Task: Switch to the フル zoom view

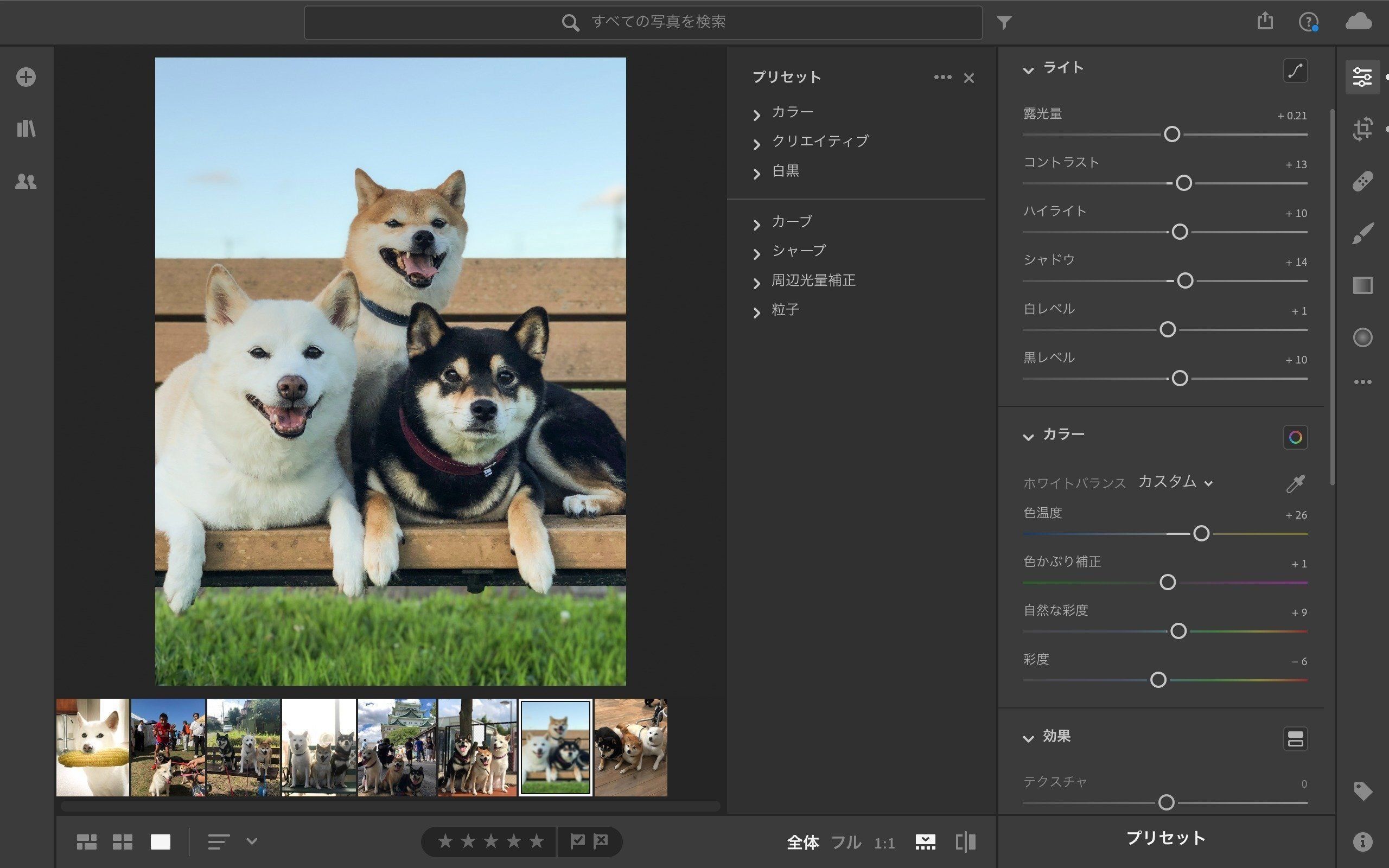Action: [846, 843]
